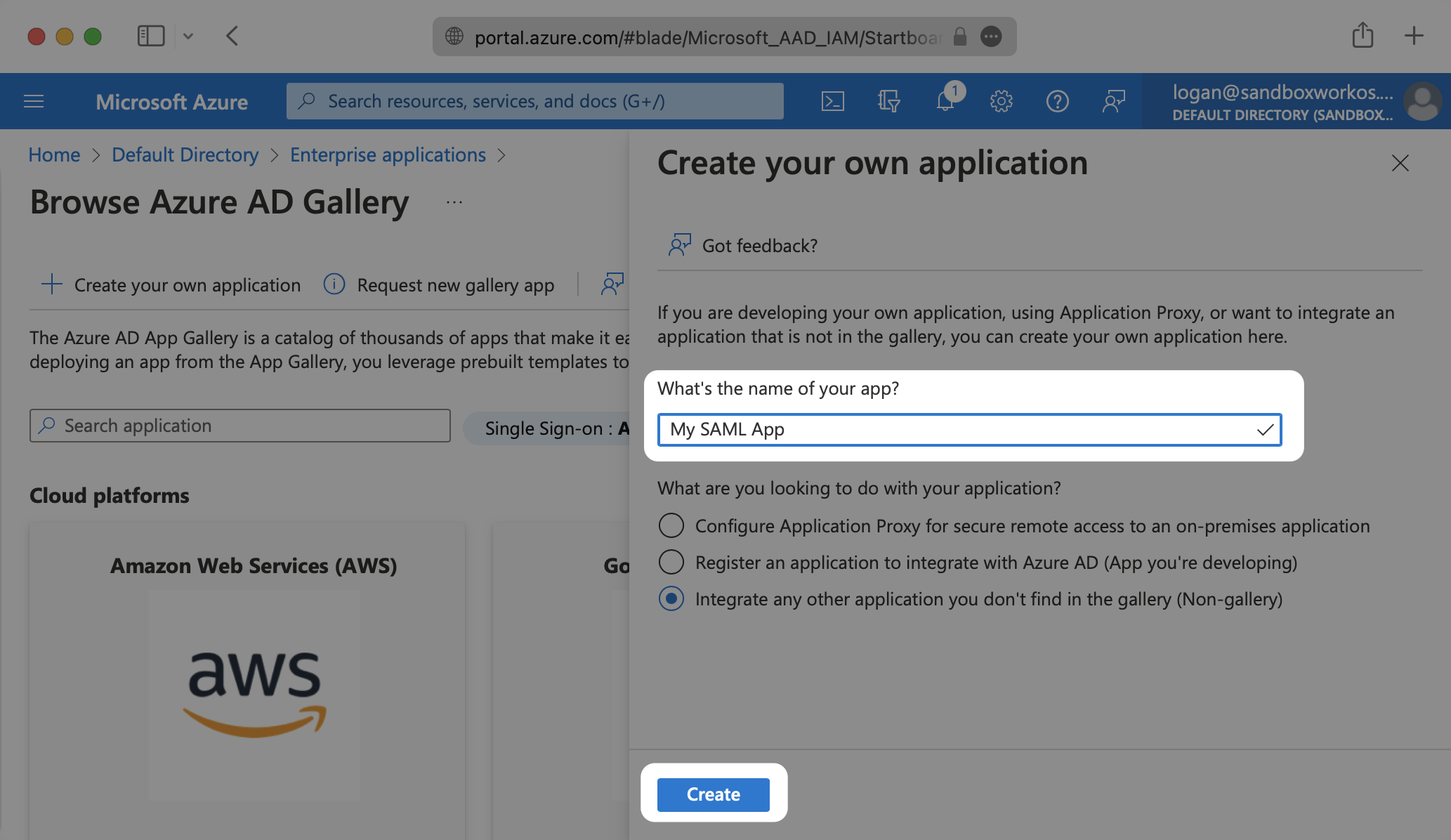Open the notifications bell

[x=945, y=101]
